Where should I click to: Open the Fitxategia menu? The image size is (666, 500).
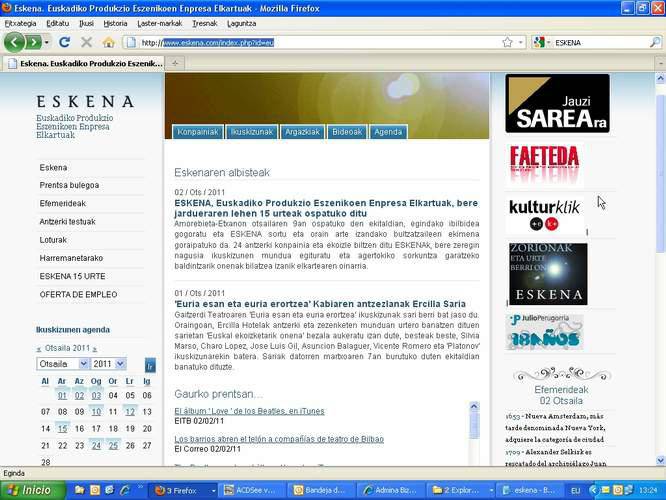click(20, 23)
